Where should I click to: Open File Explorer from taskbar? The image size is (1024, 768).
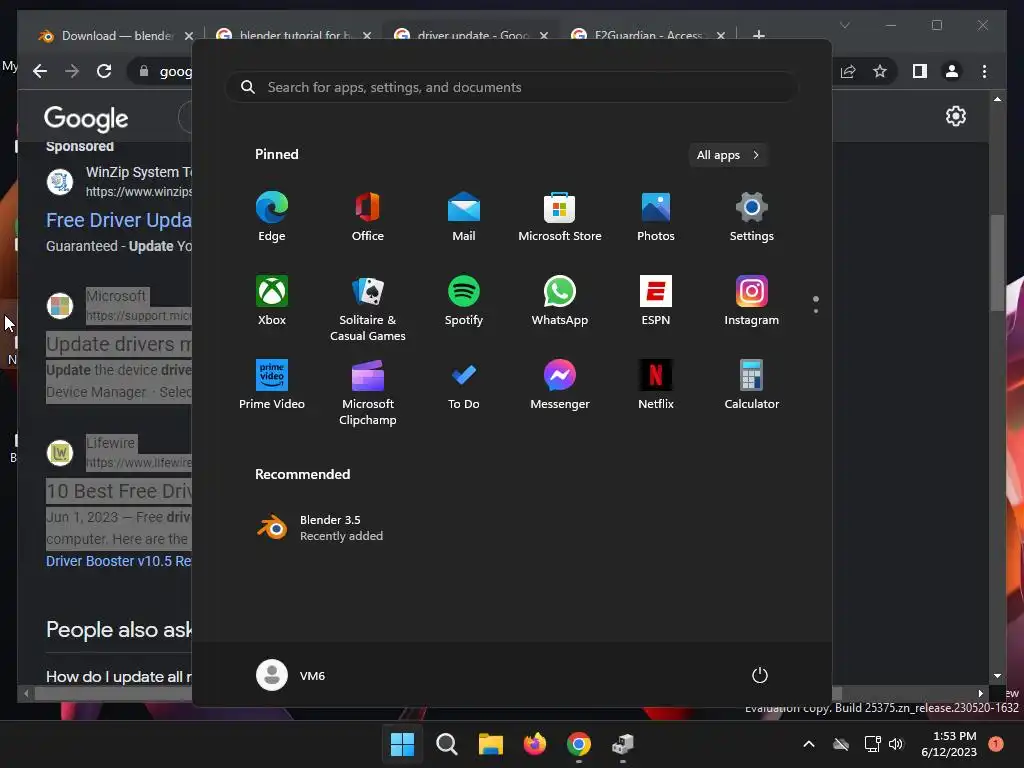pos(490,744)
